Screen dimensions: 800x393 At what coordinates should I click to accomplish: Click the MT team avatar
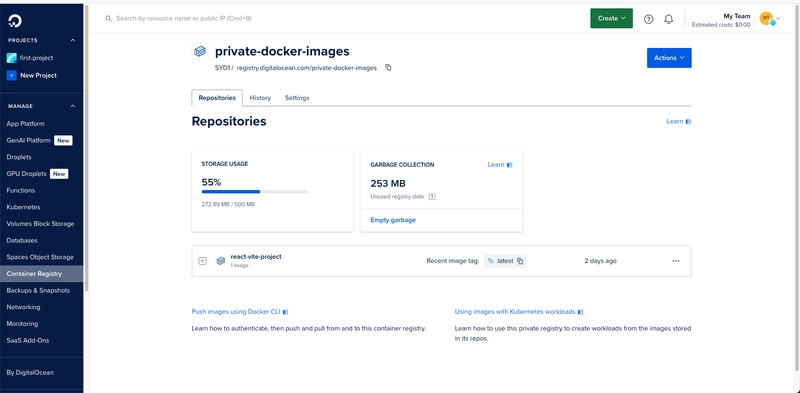coord(766,18)
